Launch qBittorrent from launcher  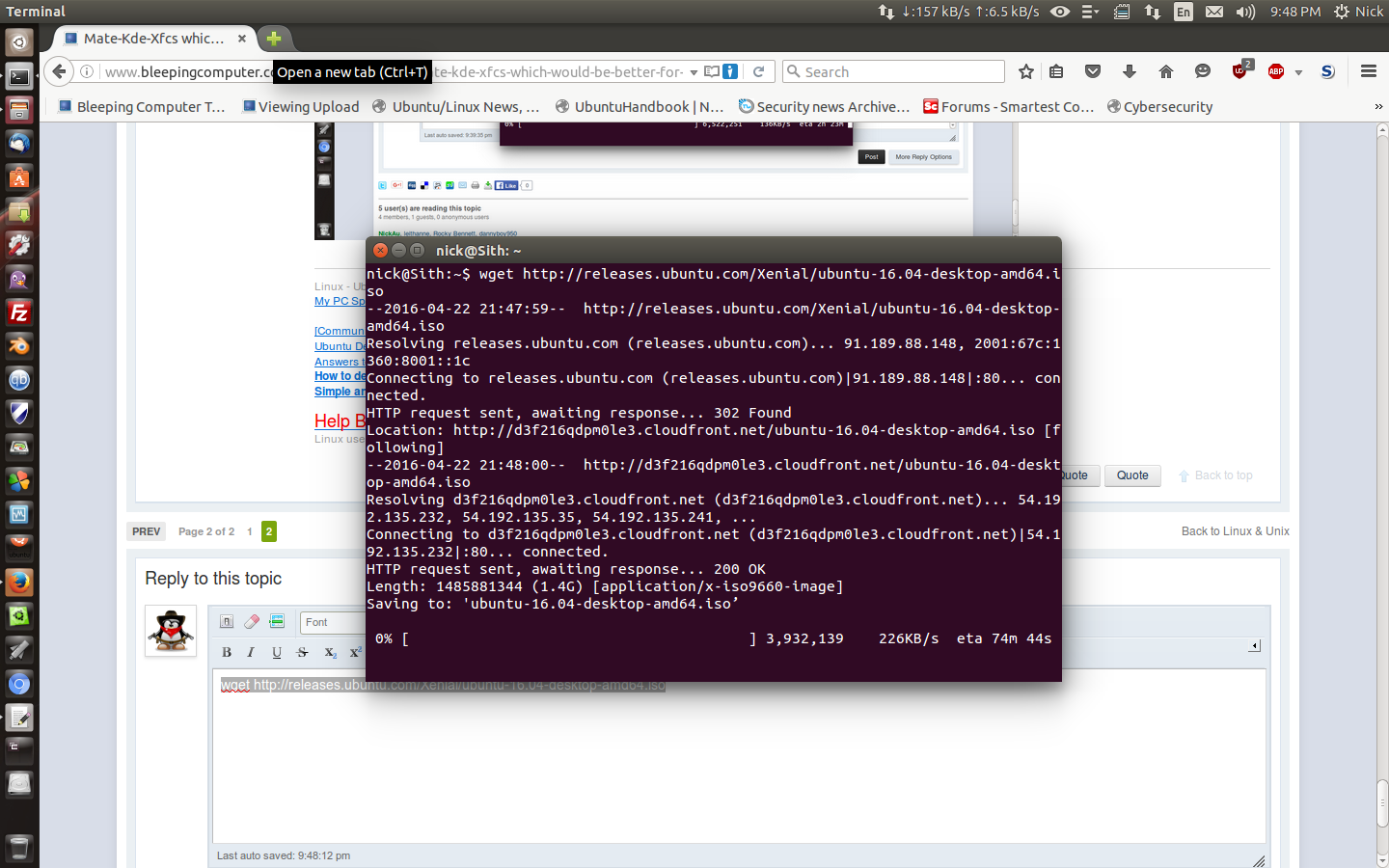click(x=19, y=380)
